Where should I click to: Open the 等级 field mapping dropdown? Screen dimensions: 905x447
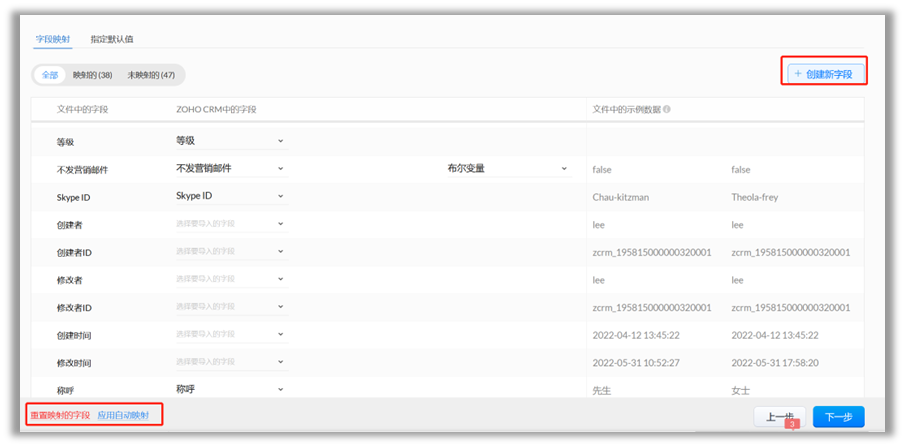click(x=230, y=141)
